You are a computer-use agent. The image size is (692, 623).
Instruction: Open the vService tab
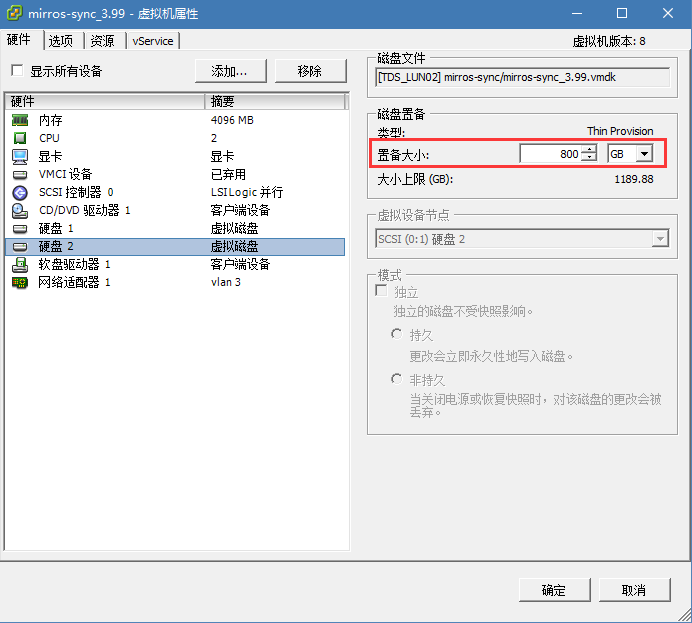click(x=152, y=41)
